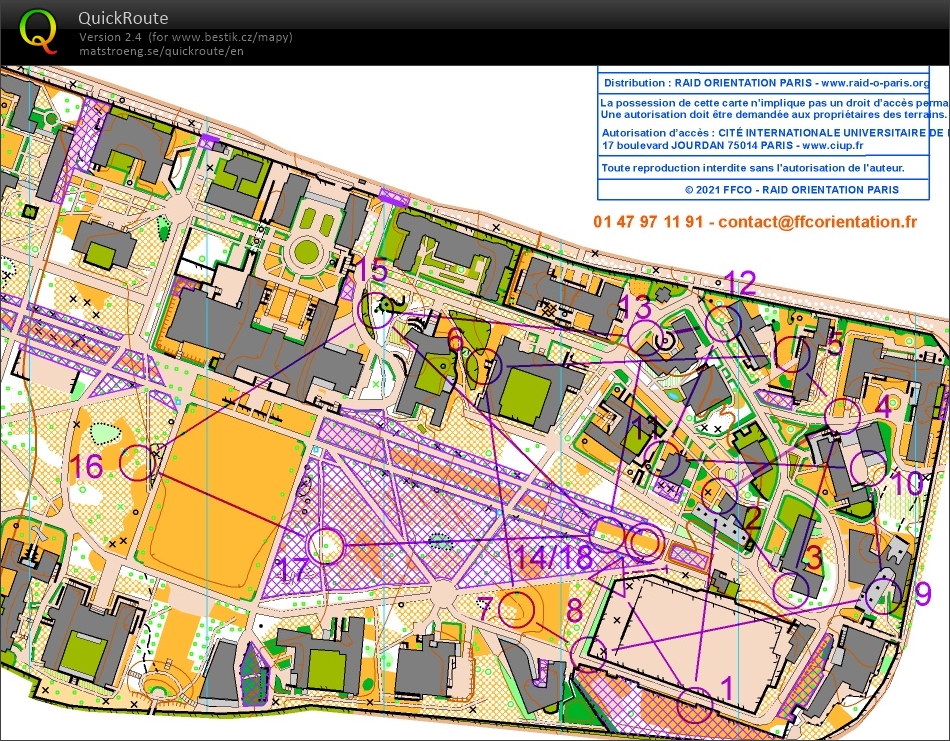Select control circle 8
Image resolution: width=950 pixels, height=741 pixels.
[589, 654]
